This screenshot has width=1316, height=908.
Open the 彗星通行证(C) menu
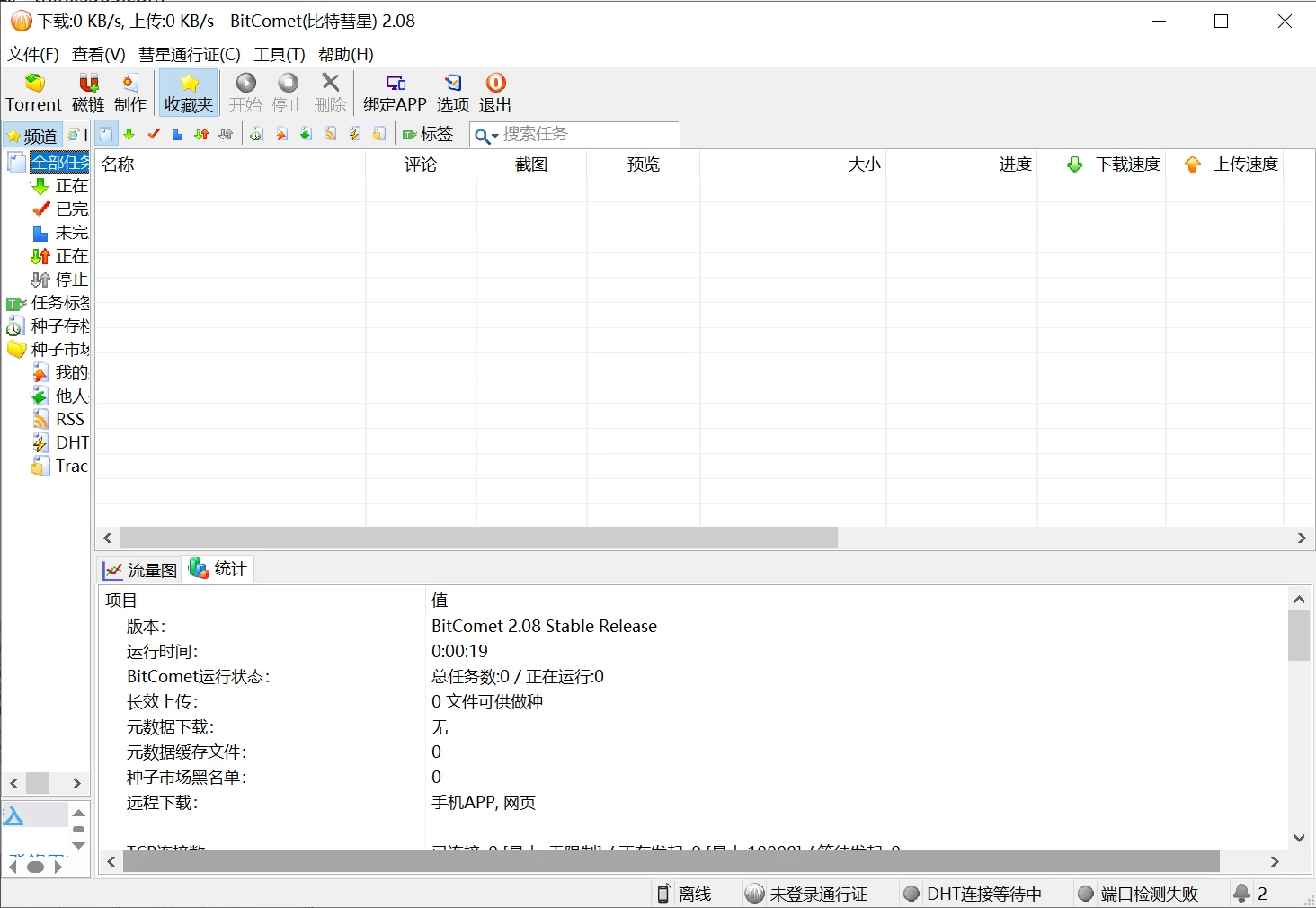[190, 54]
